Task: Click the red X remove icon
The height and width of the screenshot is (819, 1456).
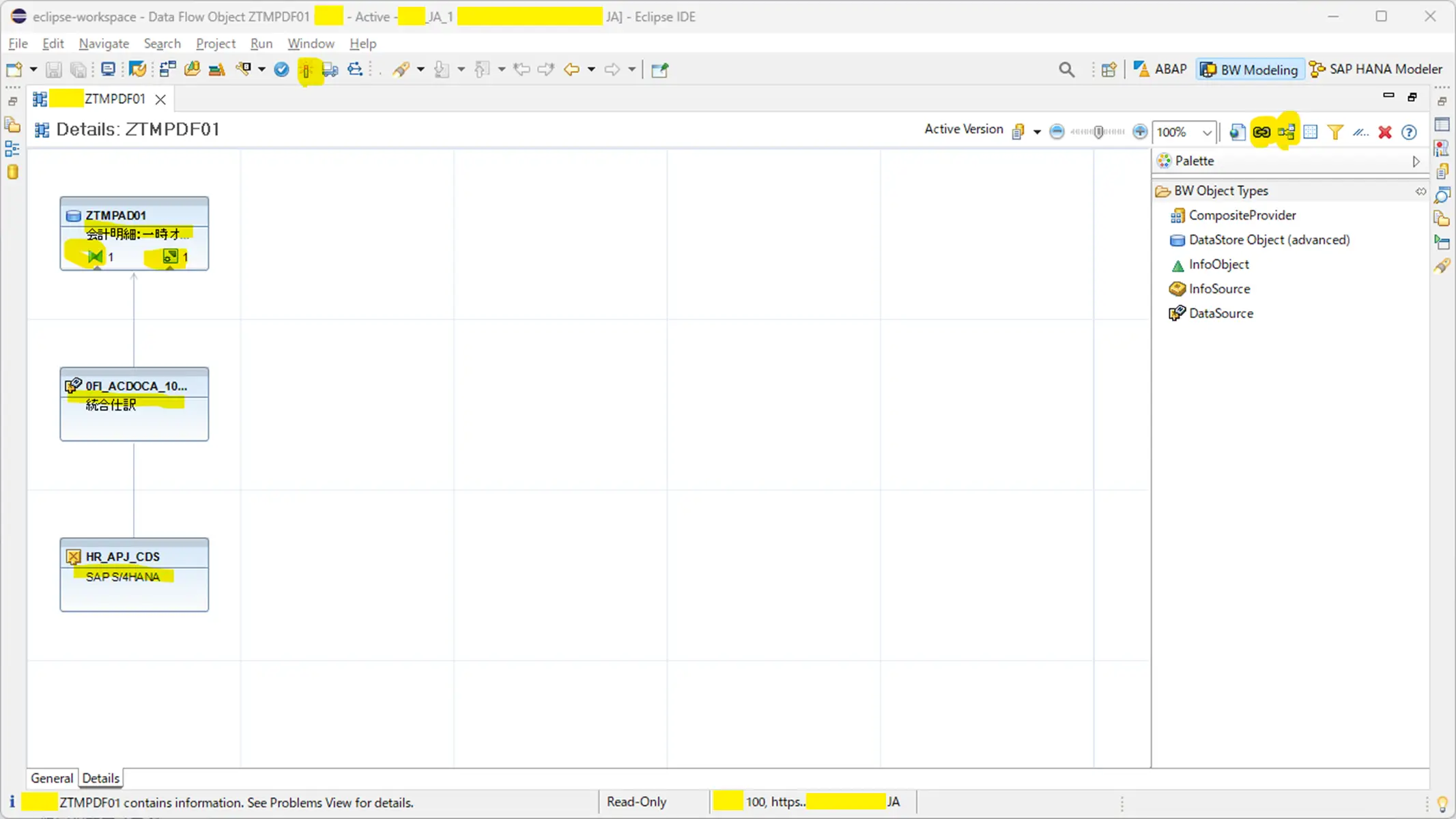Action: [1385, 132]
